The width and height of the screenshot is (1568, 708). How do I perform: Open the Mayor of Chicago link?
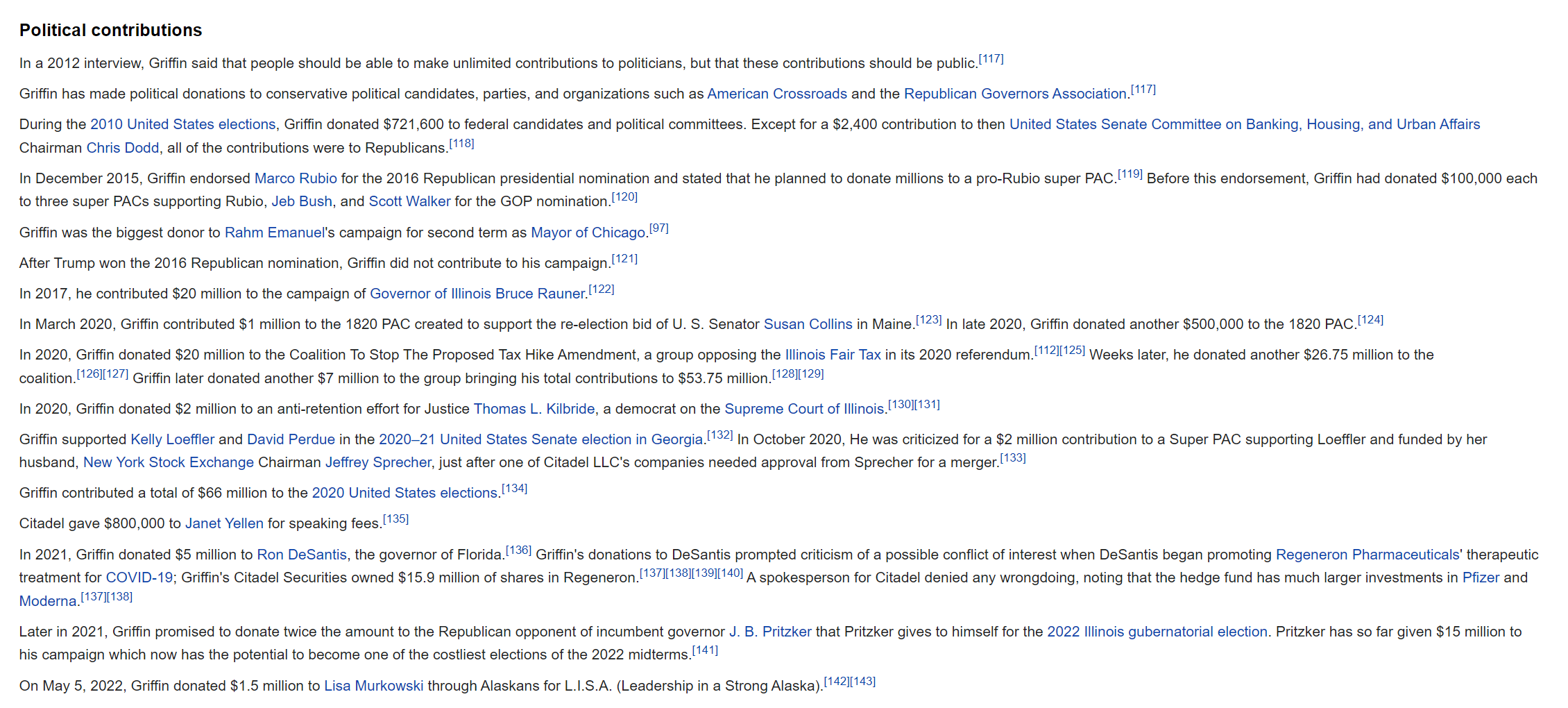[588, 233]
